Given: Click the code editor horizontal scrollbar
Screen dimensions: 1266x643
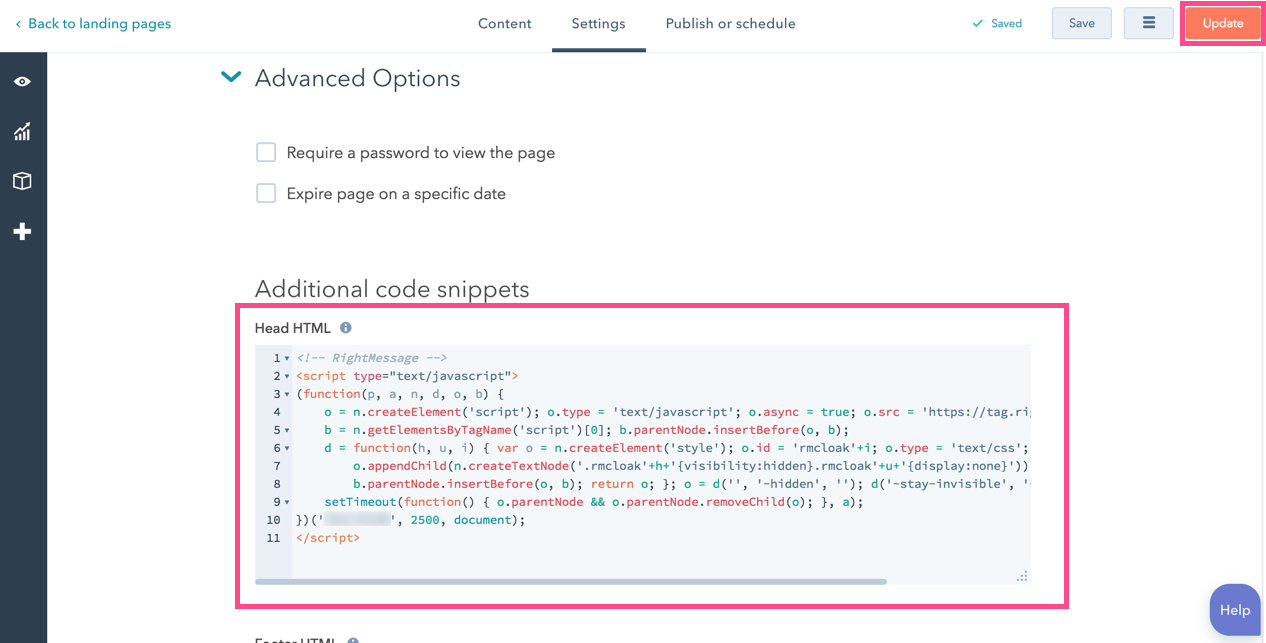Looking at the screenshot, I should tap(571, 581).
